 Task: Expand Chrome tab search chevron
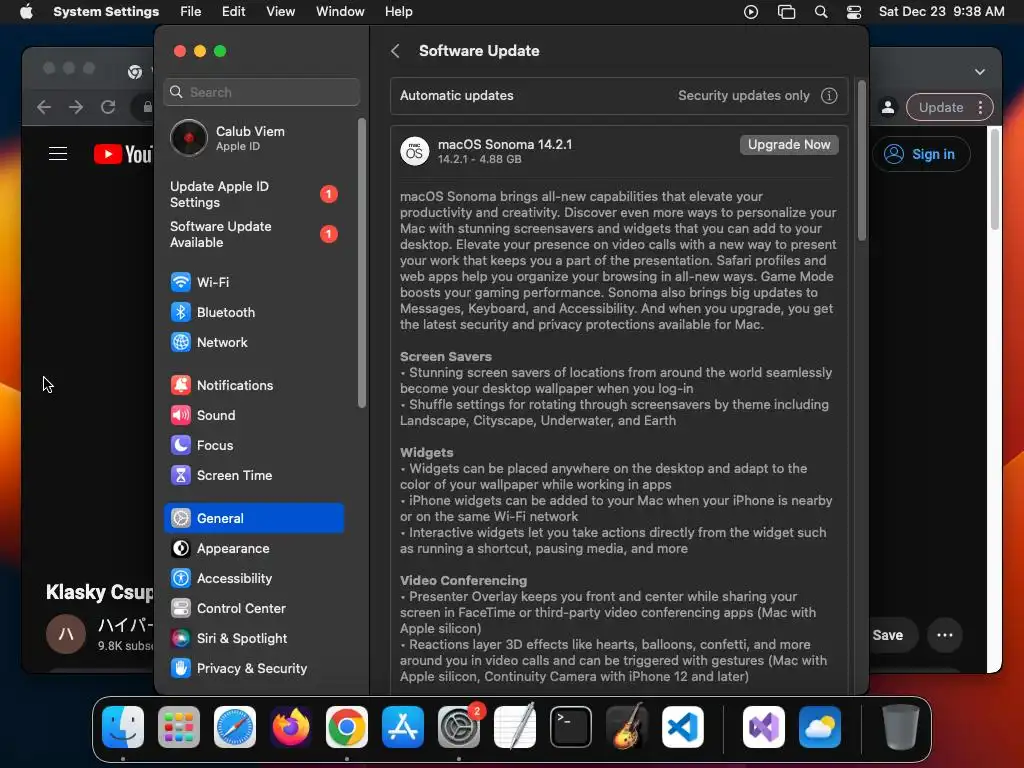pyautogui.click(x=980, y=72)
